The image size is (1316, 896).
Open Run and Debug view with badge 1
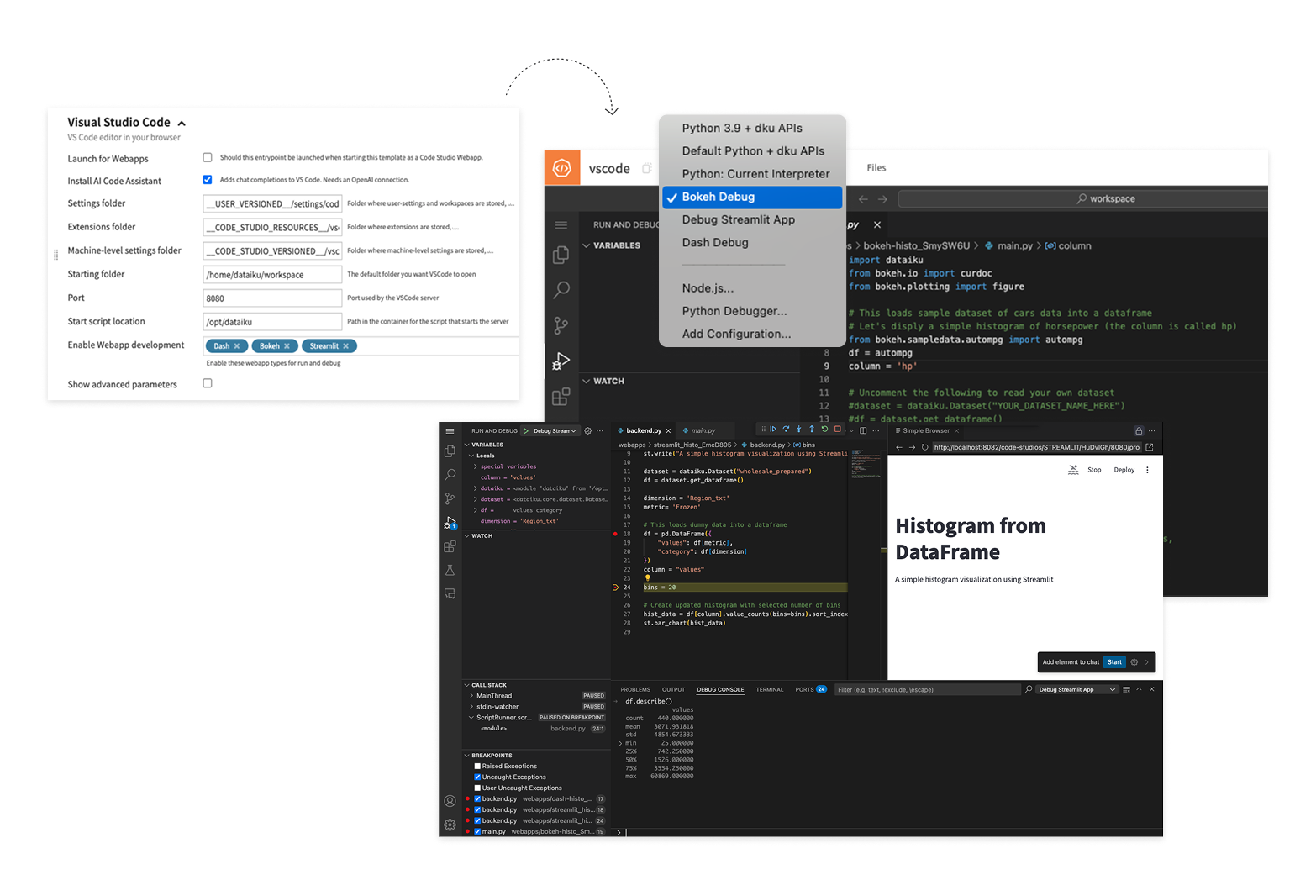point(450,523)
